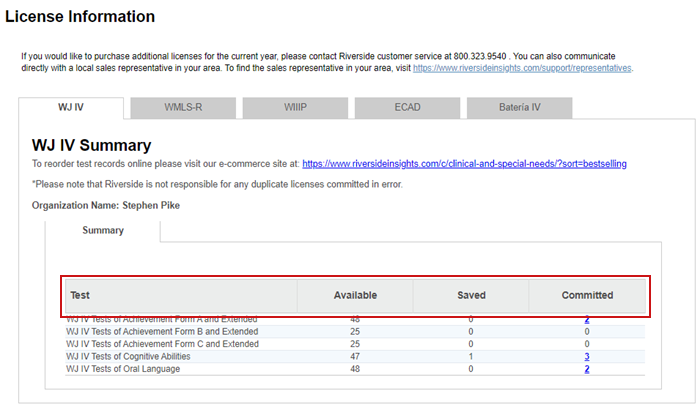The height and width of the screenshot is (410, 700).
Task: Switch to the Batería IV tab
Action: (x=519, y=107)
